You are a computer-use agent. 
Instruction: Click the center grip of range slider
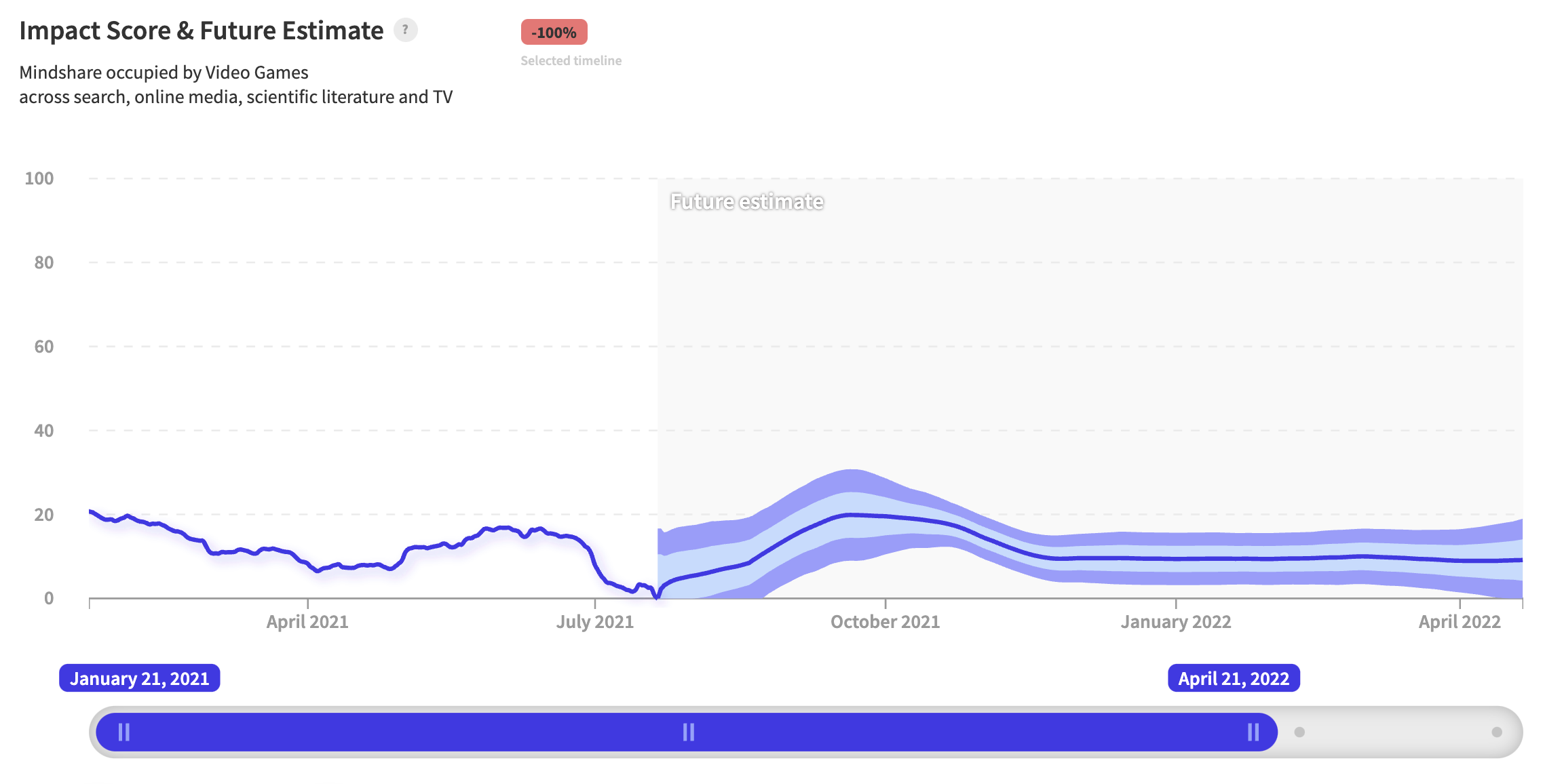coord(688,732)
